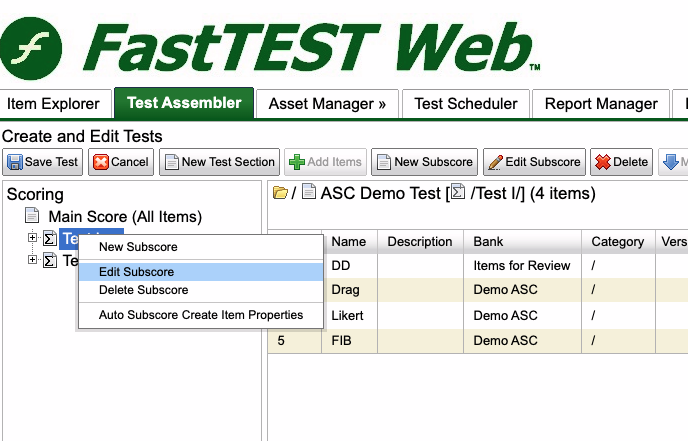Click the Scoring panel heading

35,194
